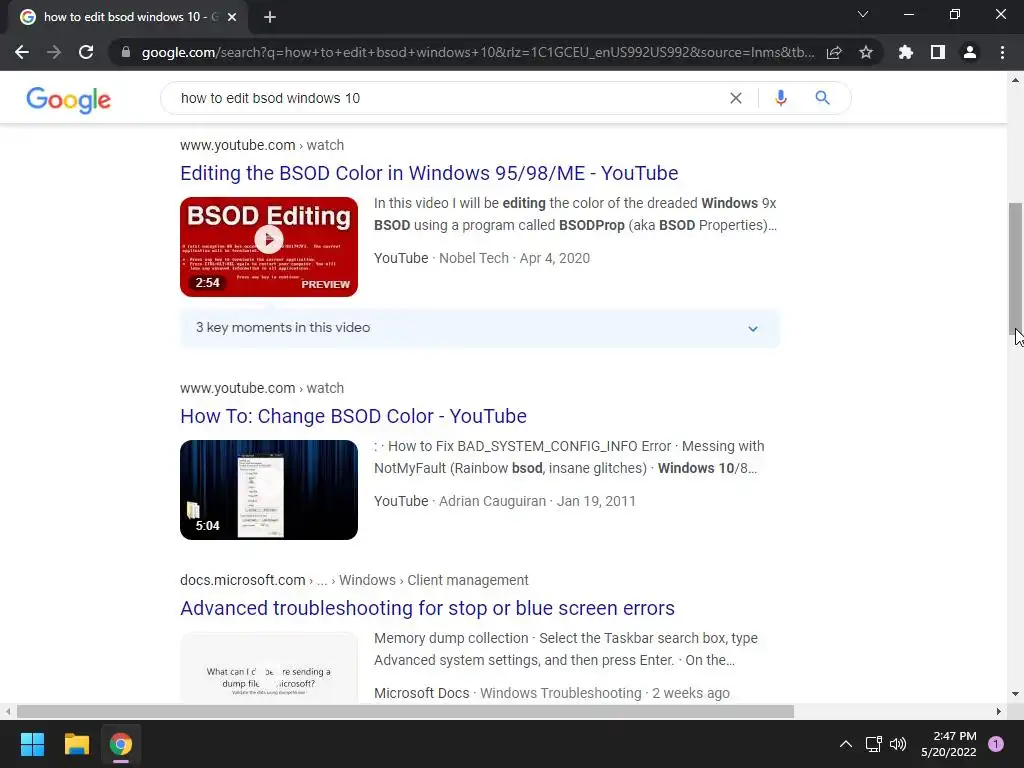This screenshot has width=1024, height=768.
Task: Click the scroll right arrow
Action: pyautogui.click(x=999, y=711)
